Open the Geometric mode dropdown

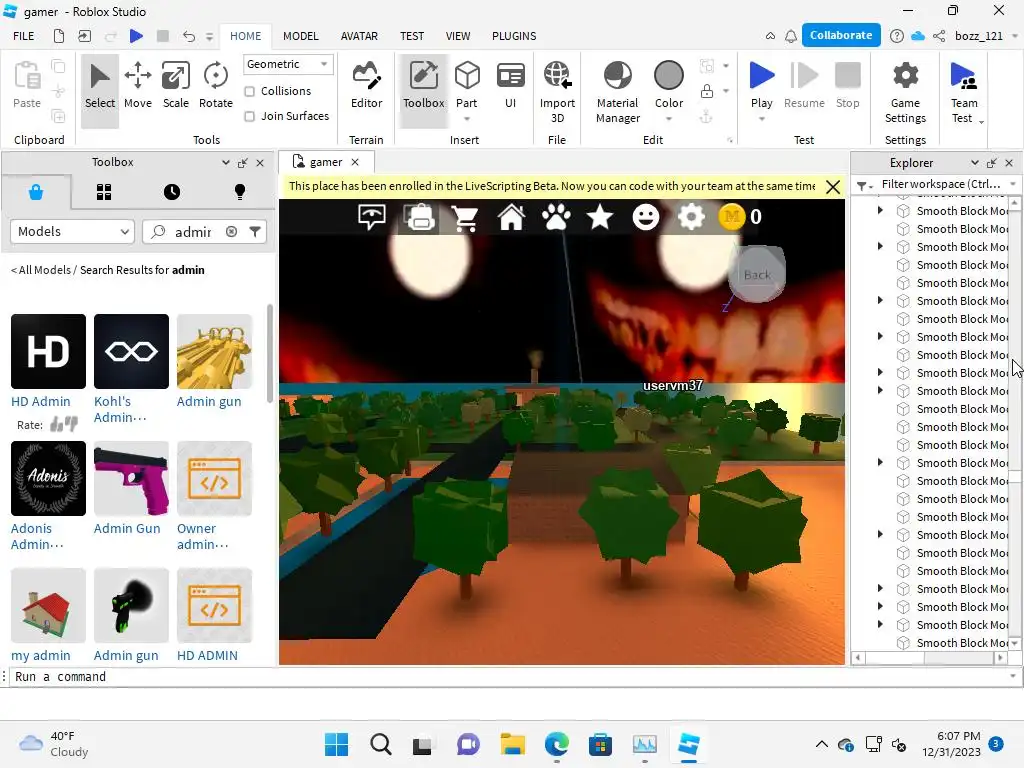pyautogui.click(x=287, y=64)
